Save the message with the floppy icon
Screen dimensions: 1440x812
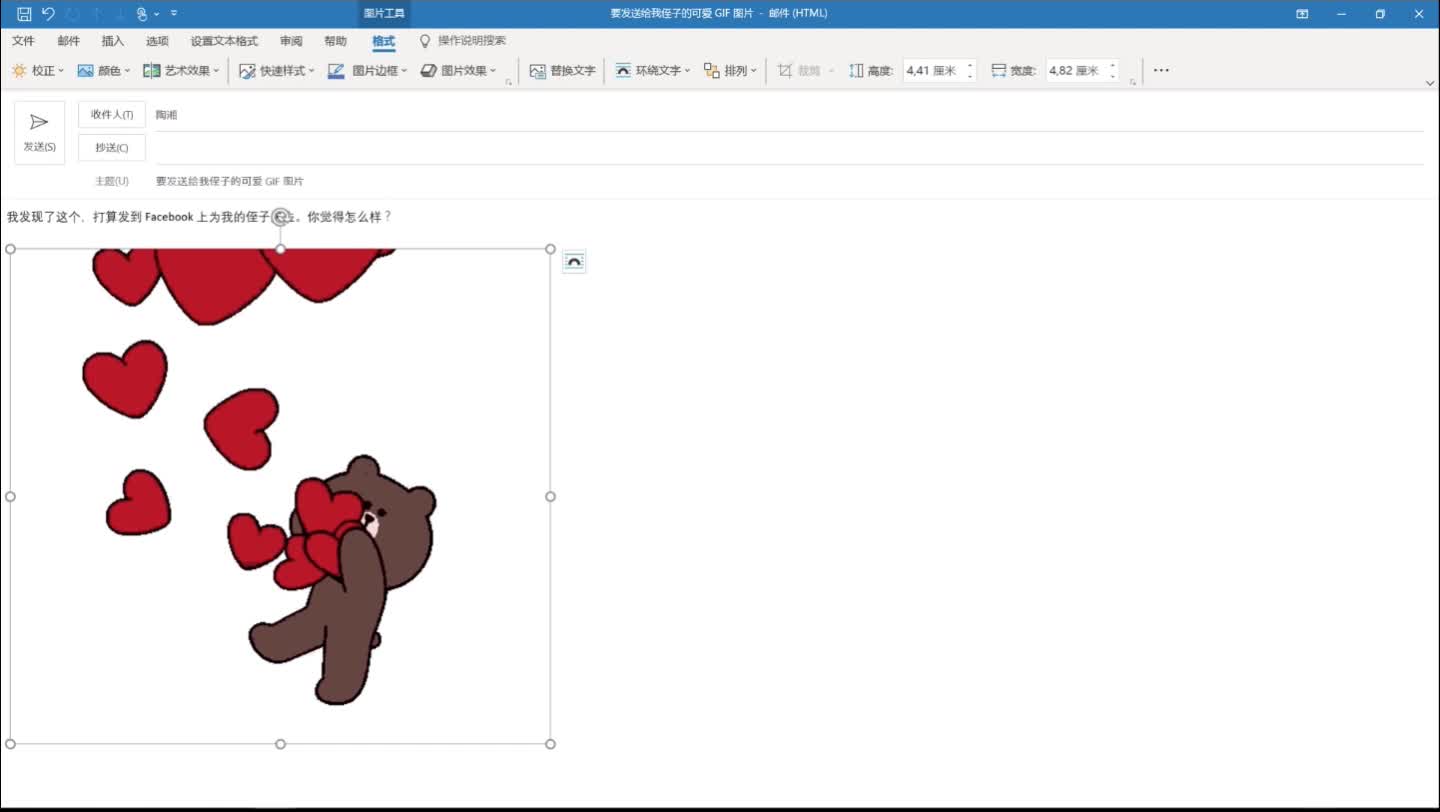click(24, 14)
